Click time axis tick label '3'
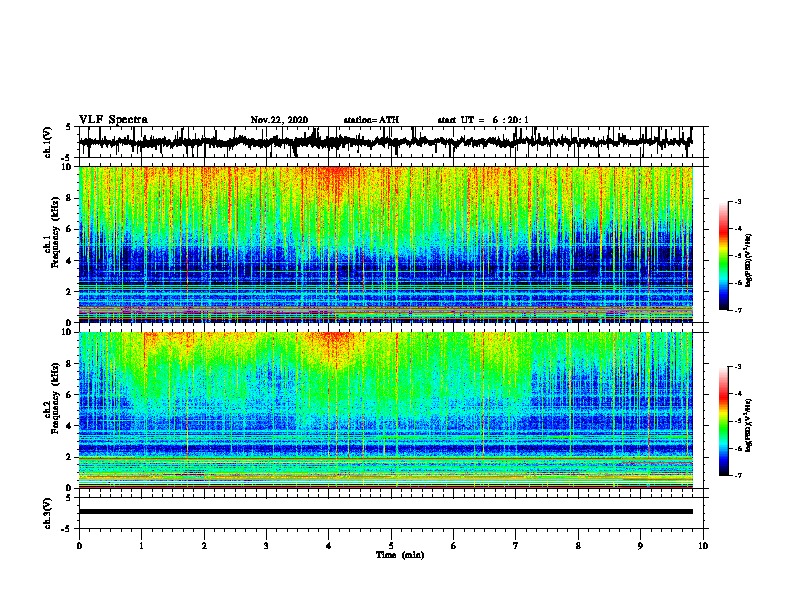Screen dimensions: 792x612 [266, 545]
